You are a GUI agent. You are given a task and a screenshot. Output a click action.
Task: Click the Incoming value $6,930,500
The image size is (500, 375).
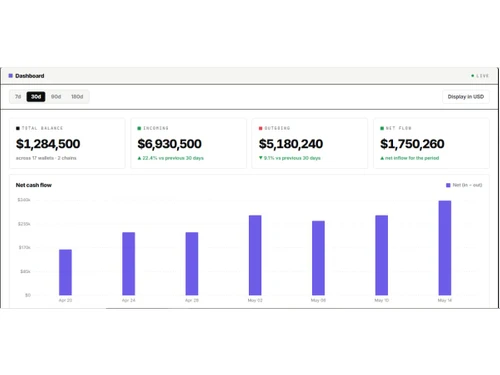[x=169, y=144]
